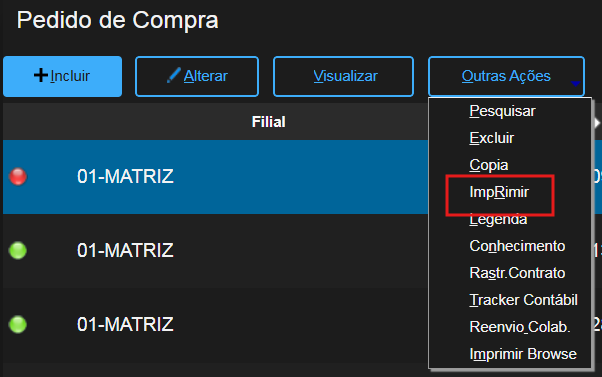Choose Rastr.Contrato from the menu
Screen dimensions: 602x377
click(x=517, y=273)
